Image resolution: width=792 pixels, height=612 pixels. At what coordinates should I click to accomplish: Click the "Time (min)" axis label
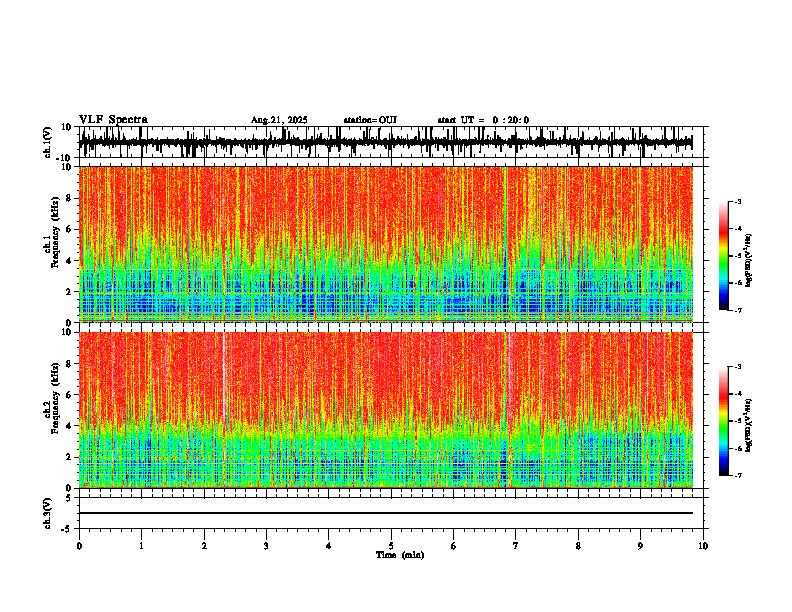coord(400,555)
